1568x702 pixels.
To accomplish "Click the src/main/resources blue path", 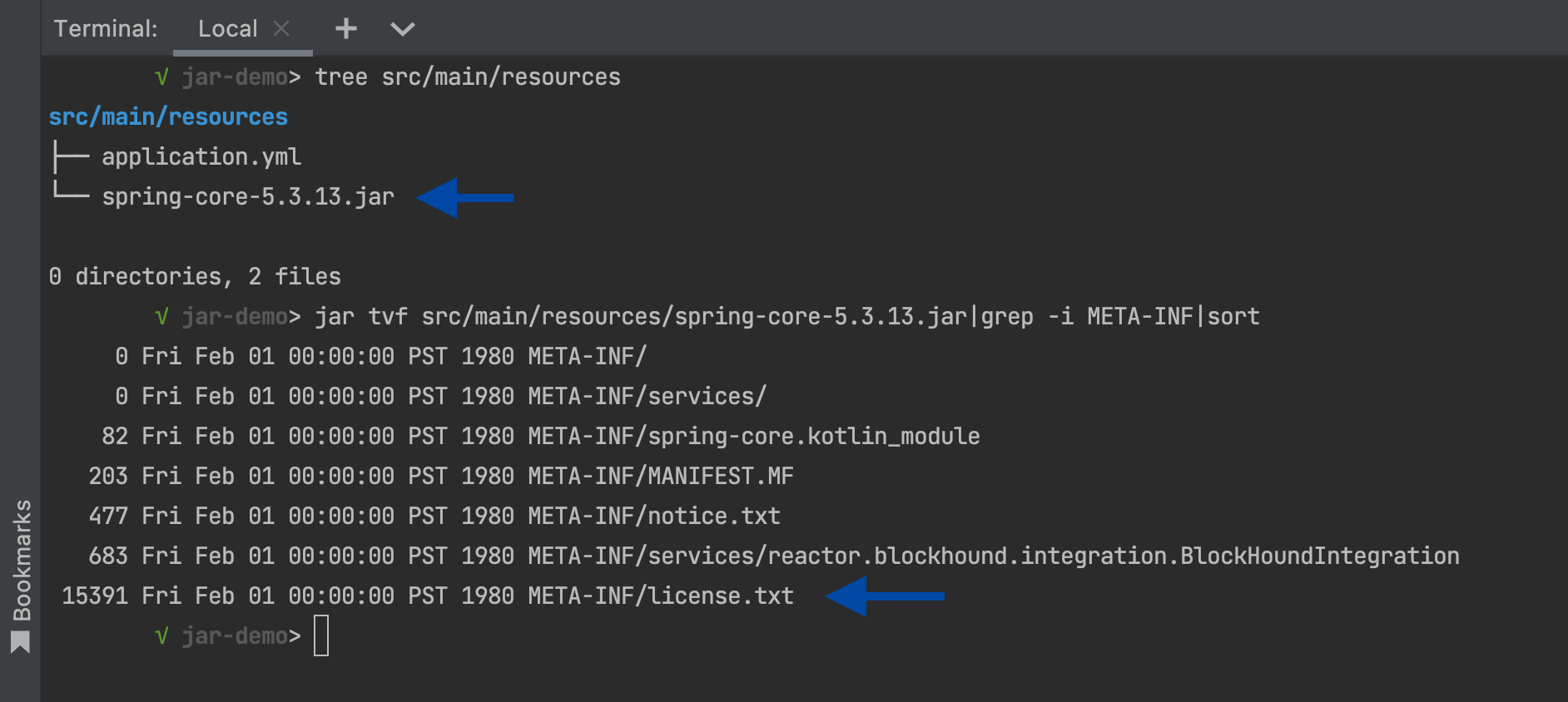I will pos(168,116).
